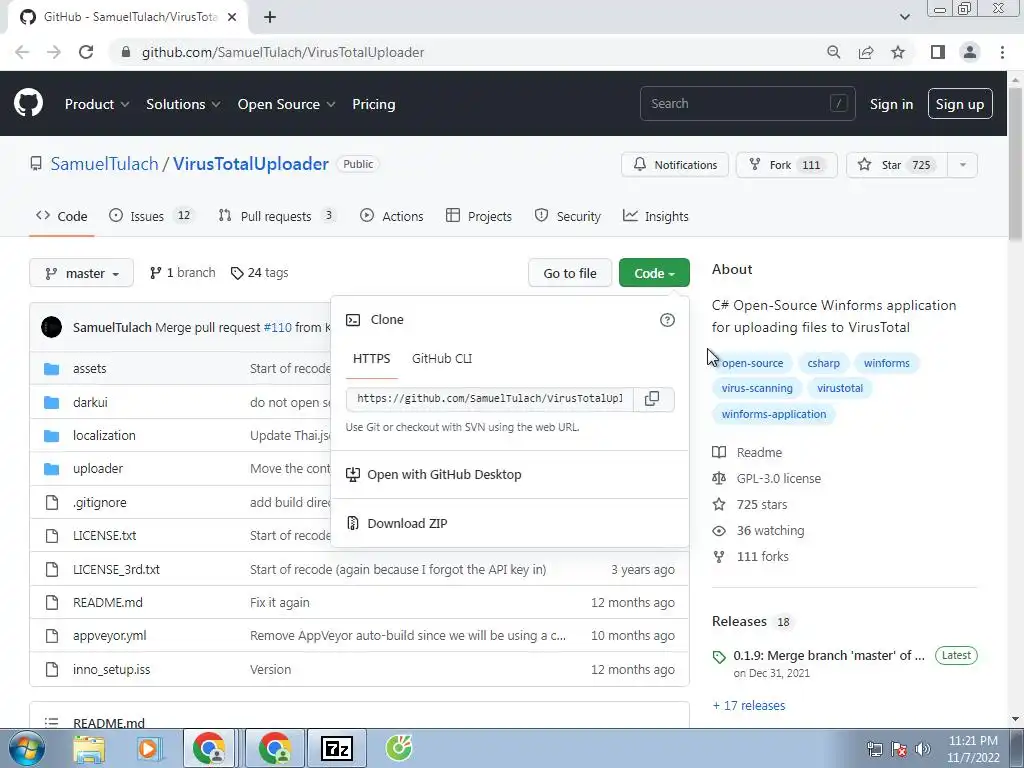Click the virustotal topic tag
Image resolution: width=1024 pixels, height=768 pixels.
[x=840, y=388]
